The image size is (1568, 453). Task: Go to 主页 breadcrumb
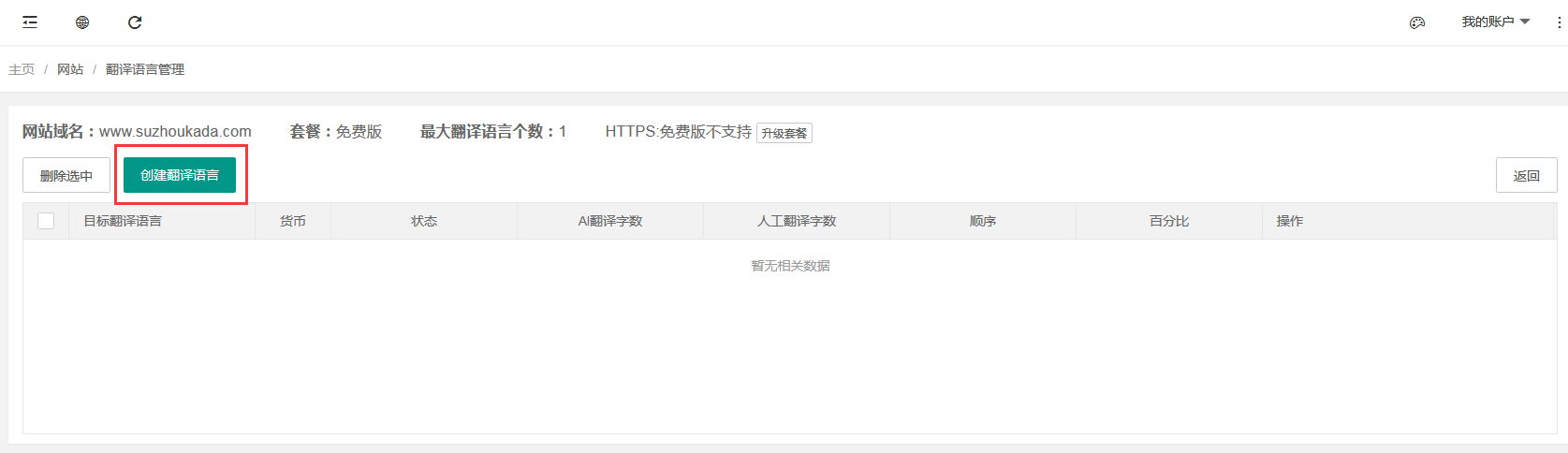(22, 69)
